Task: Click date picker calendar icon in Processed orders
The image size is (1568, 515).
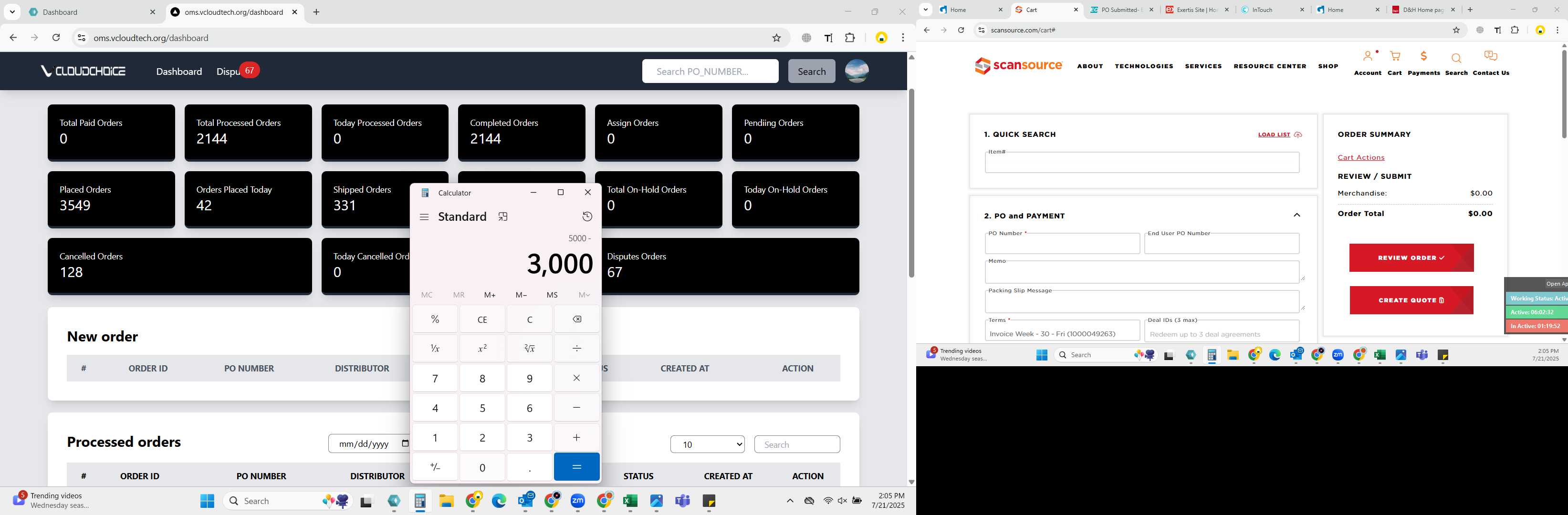Action: point(405,444)
